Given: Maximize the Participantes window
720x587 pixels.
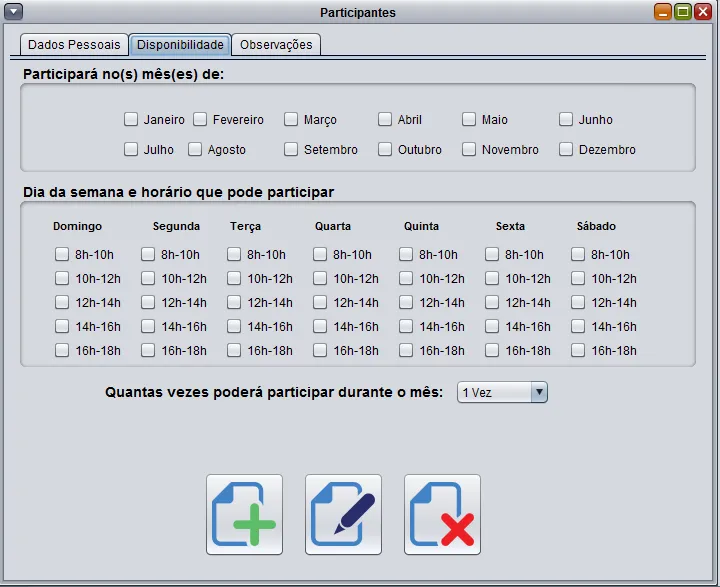Looking at the screenshot, I should point(683,11).
